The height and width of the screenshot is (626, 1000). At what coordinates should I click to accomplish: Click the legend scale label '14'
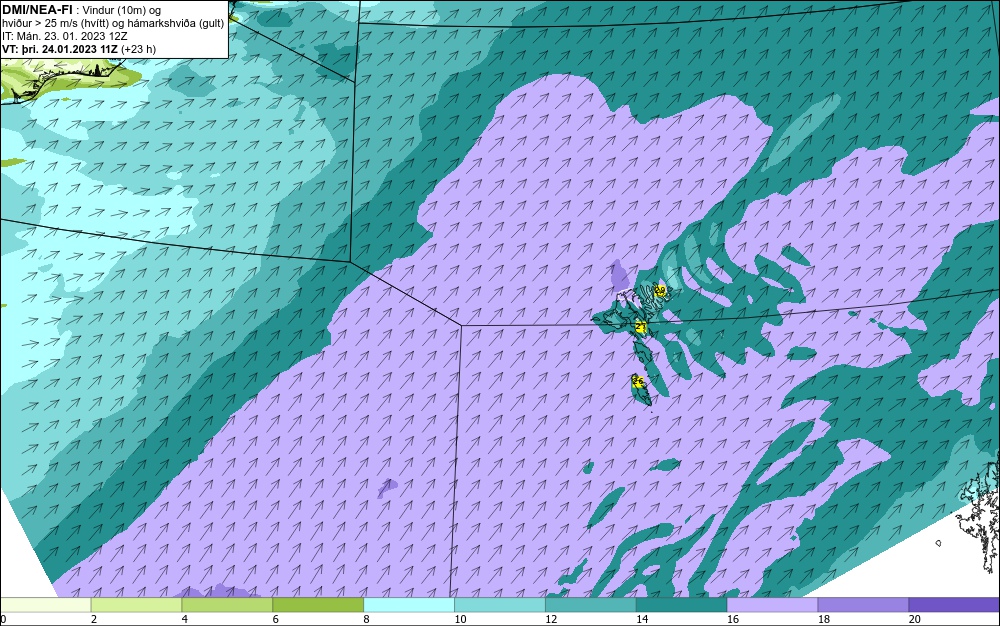pos(642,619)
